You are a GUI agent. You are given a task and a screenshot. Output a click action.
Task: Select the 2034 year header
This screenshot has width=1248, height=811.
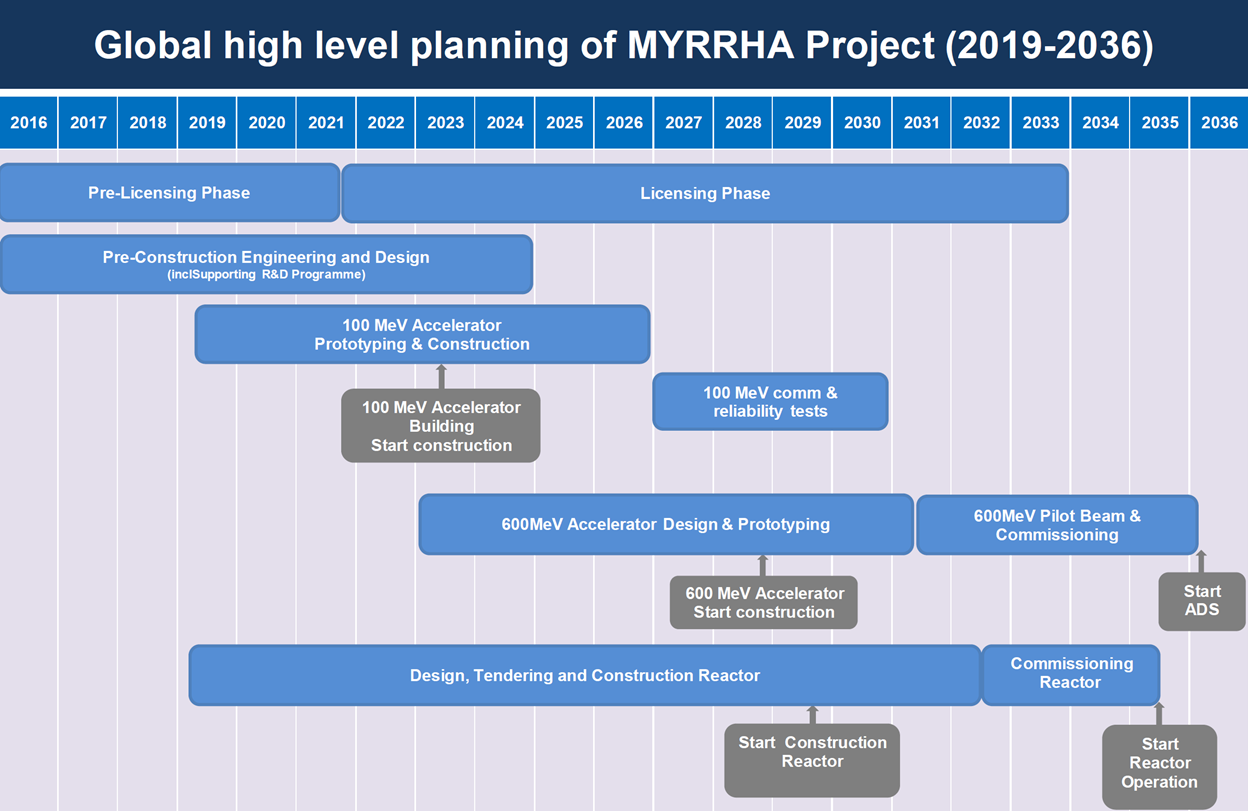pyautogui.click(x=1100, y=122)
